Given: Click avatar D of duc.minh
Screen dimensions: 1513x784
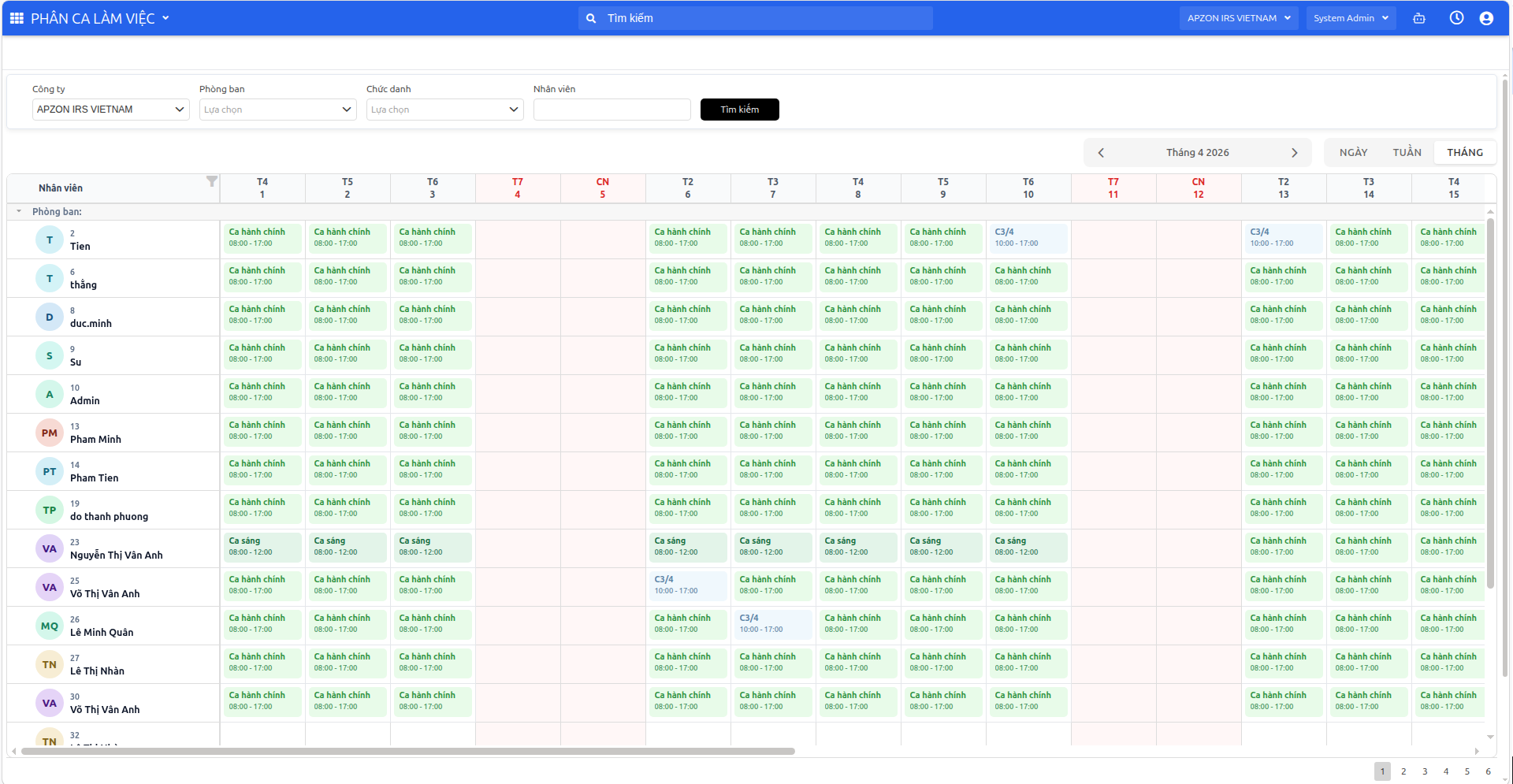Looking at the screenshot, I should point(50,317).
